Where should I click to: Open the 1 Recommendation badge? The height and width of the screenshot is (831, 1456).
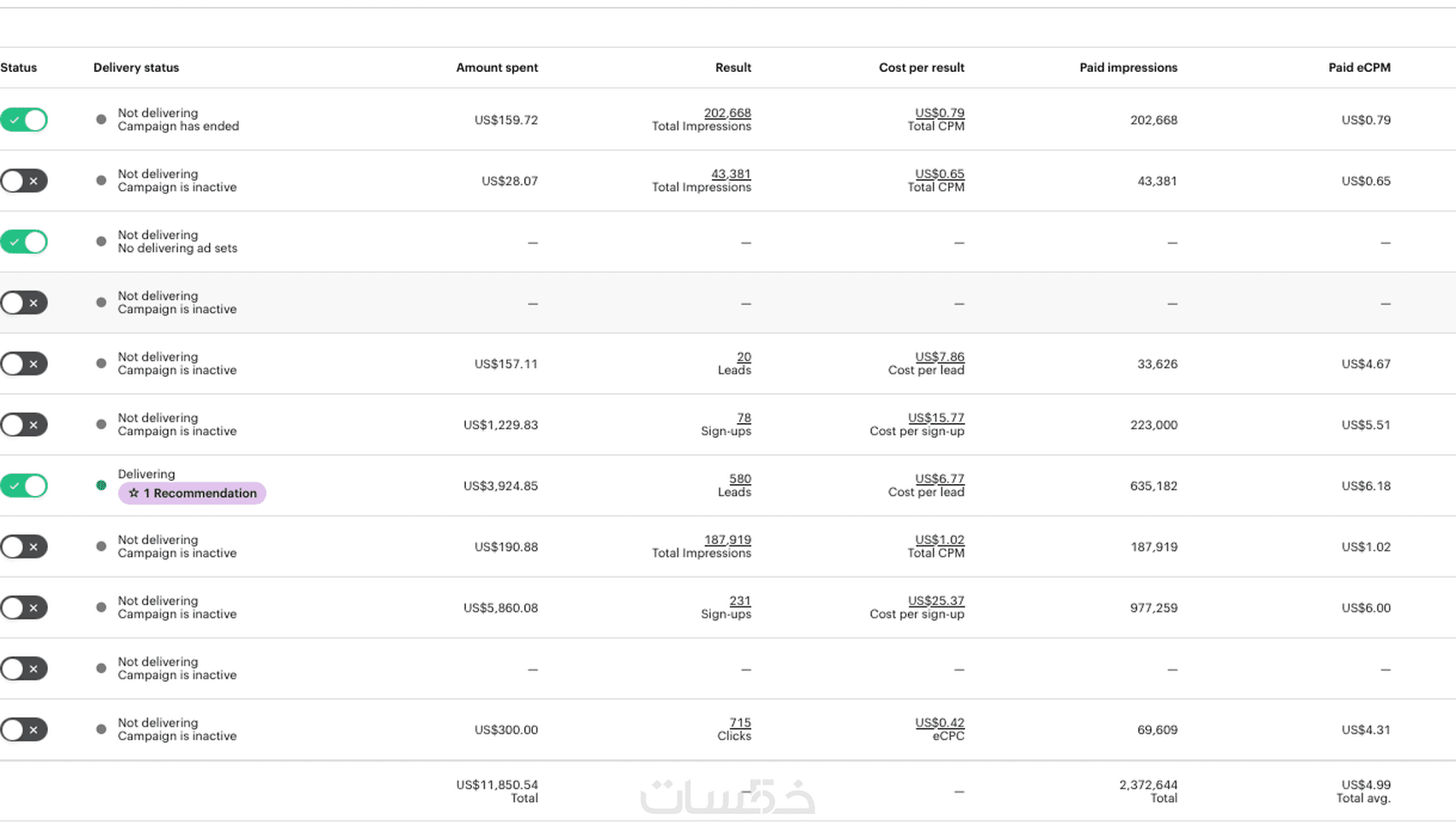pyautogui.click(x=193, y=493)
